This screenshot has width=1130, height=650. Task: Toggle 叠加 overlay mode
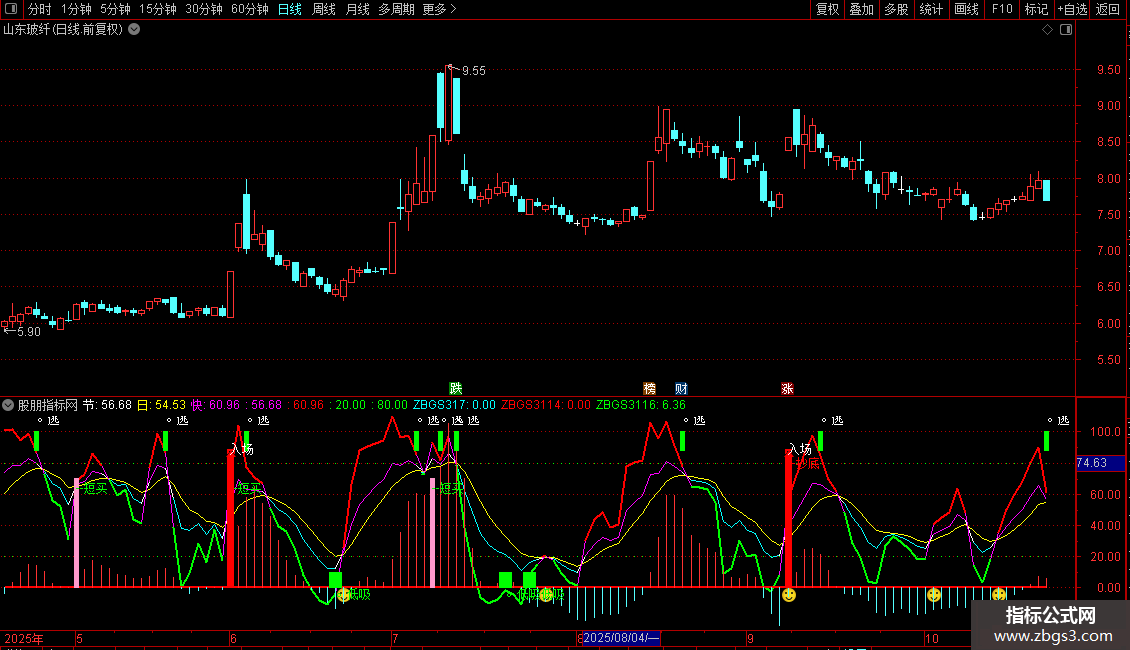[861, 10]
